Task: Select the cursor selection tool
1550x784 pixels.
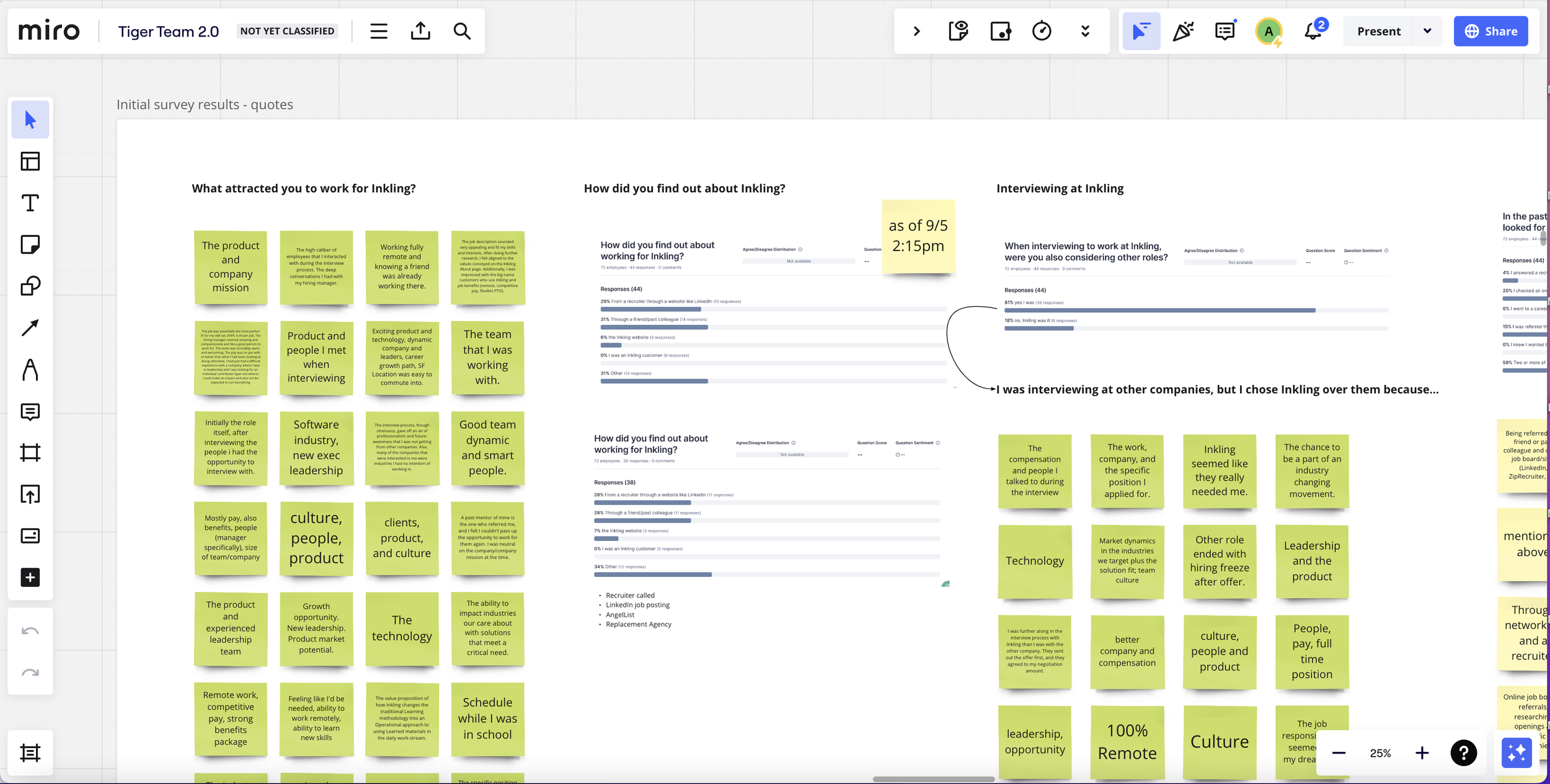Action: point(30,120)
